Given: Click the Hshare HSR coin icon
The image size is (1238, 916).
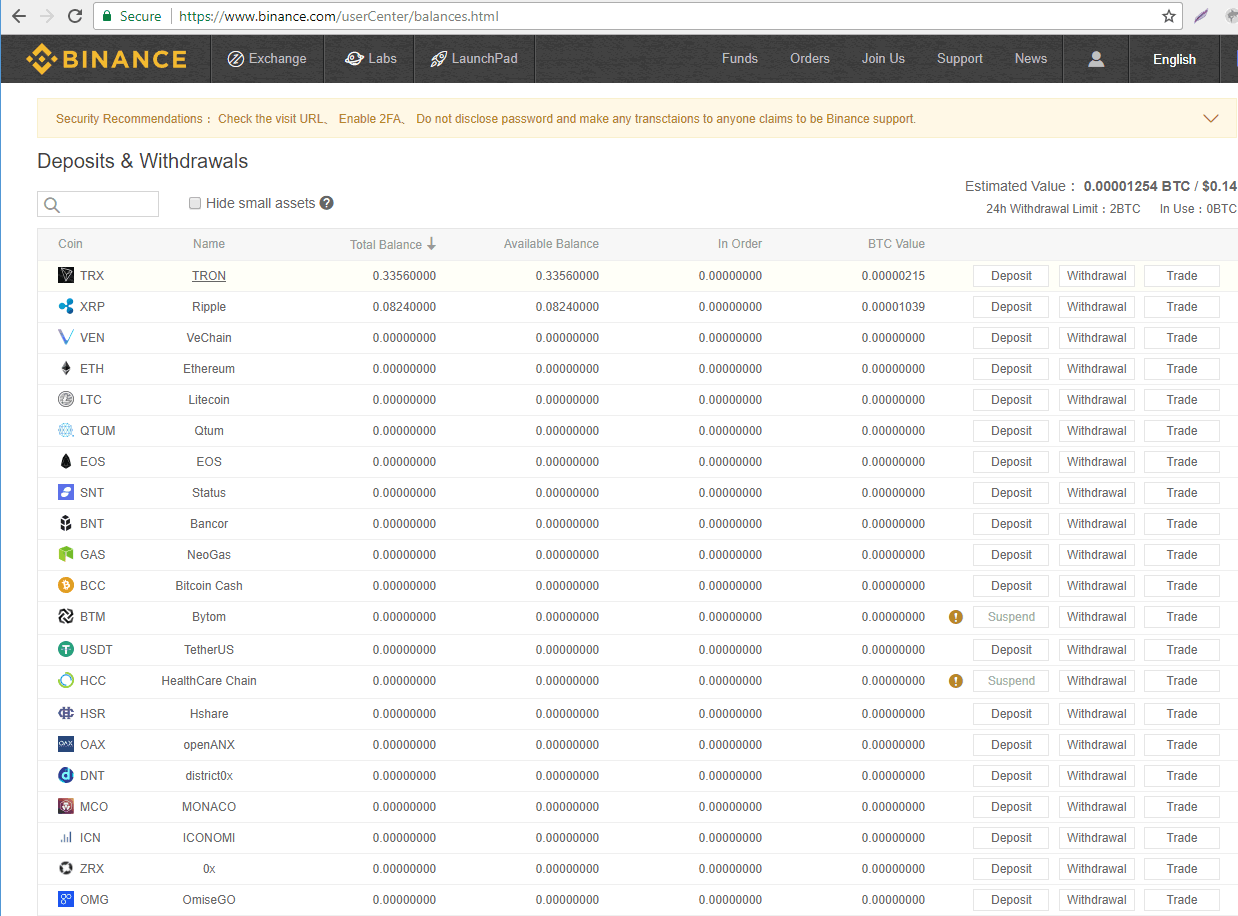Looking at the screenshot, I should tap(66, 714).
